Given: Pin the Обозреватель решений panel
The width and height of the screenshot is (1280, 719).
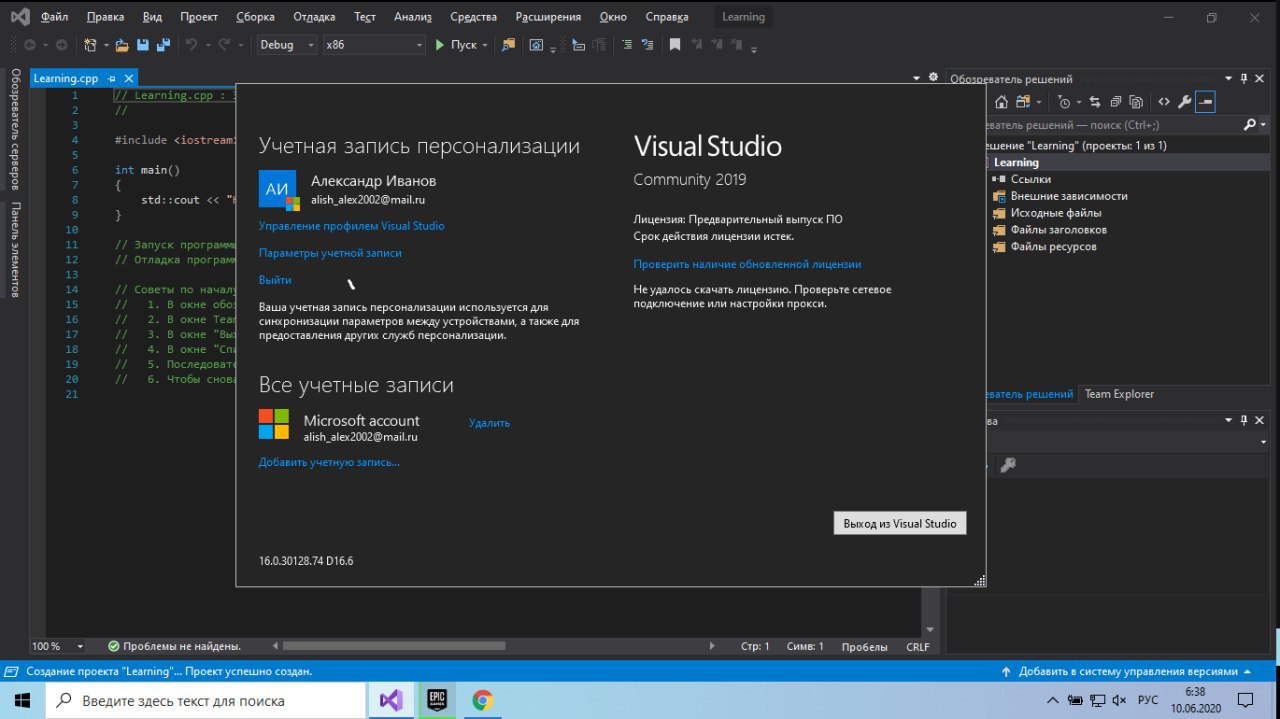Looking at the screenshot, I should click(x=1245, y=78).
